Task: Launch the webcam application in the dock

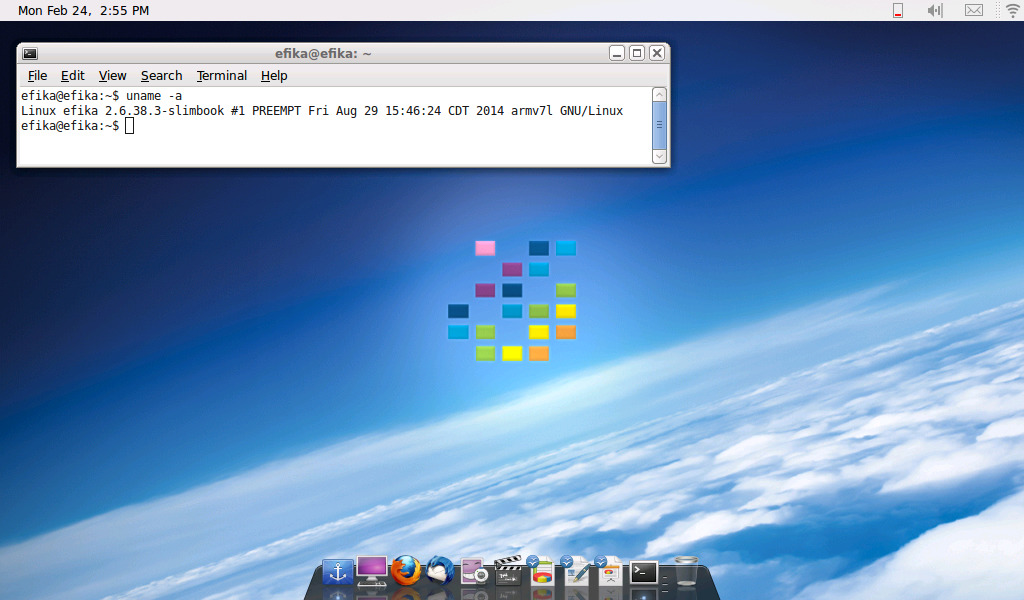Action: [474, 572]
